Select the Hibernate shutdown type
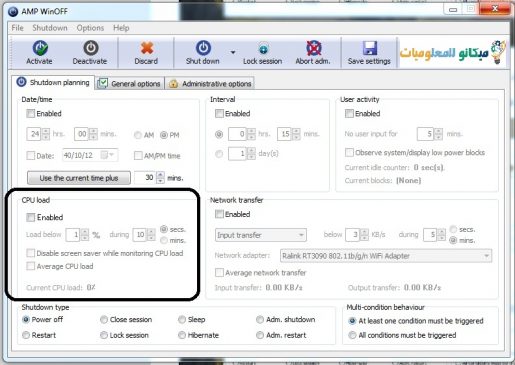Image resolution: width=515 pixels, height=365 pixels. click(x=182, y=335)
